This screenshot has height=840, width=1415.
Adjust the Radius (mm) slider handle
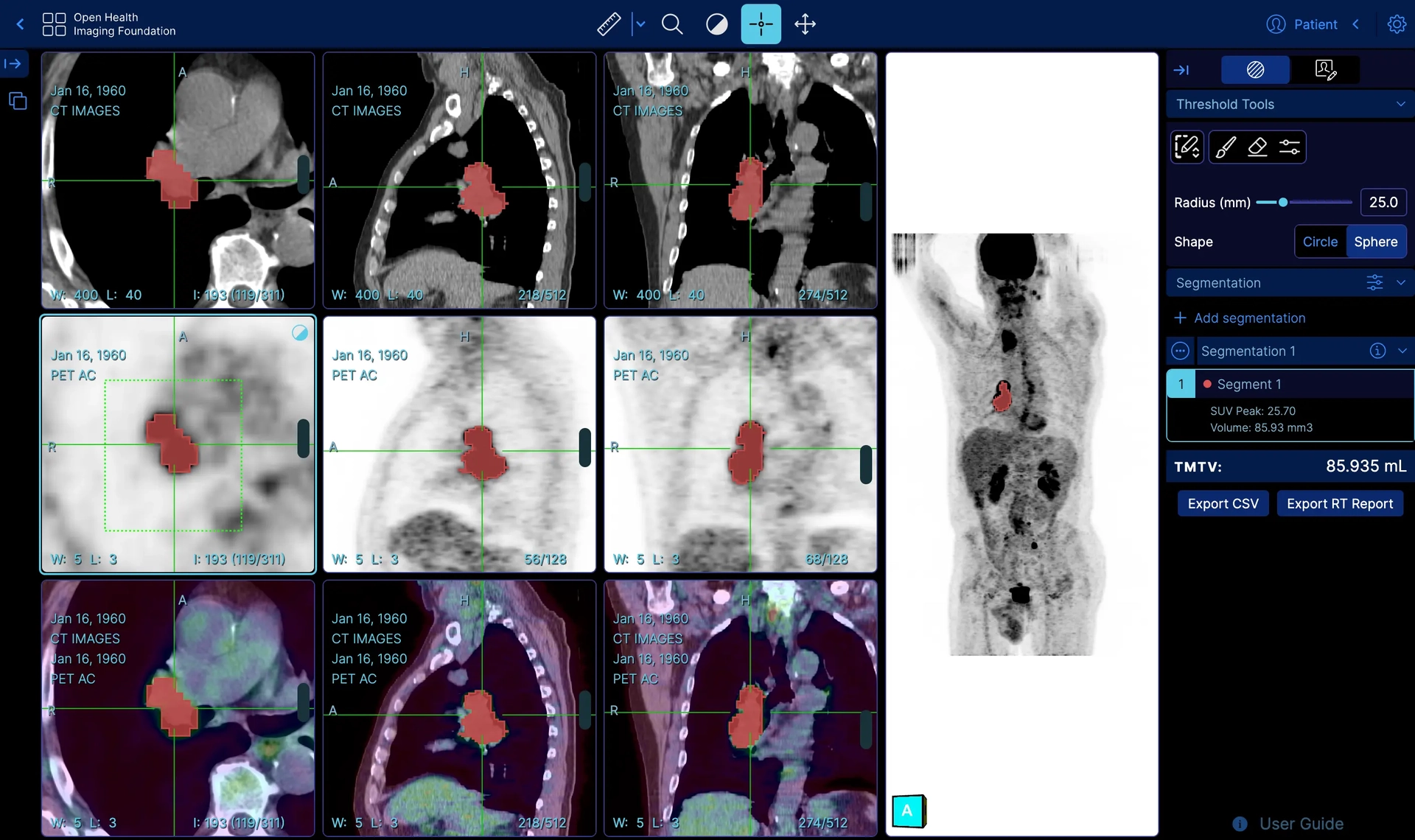[x=1282, y=202]
